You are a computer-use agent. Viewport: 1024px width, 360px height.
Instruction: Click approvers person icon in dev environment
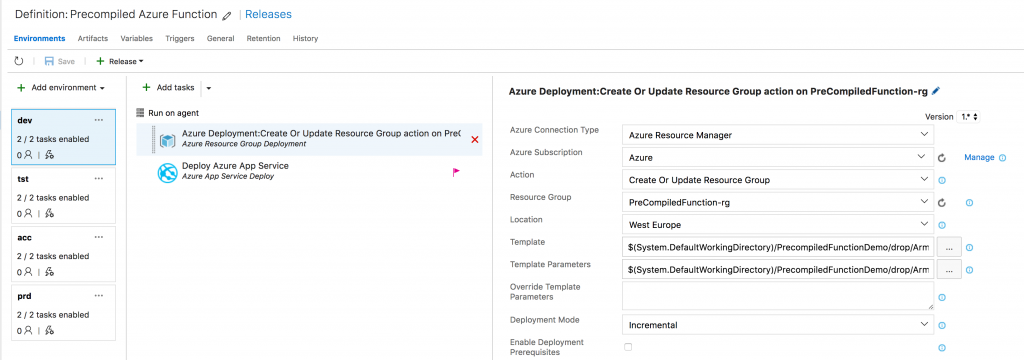coord(28,155)
